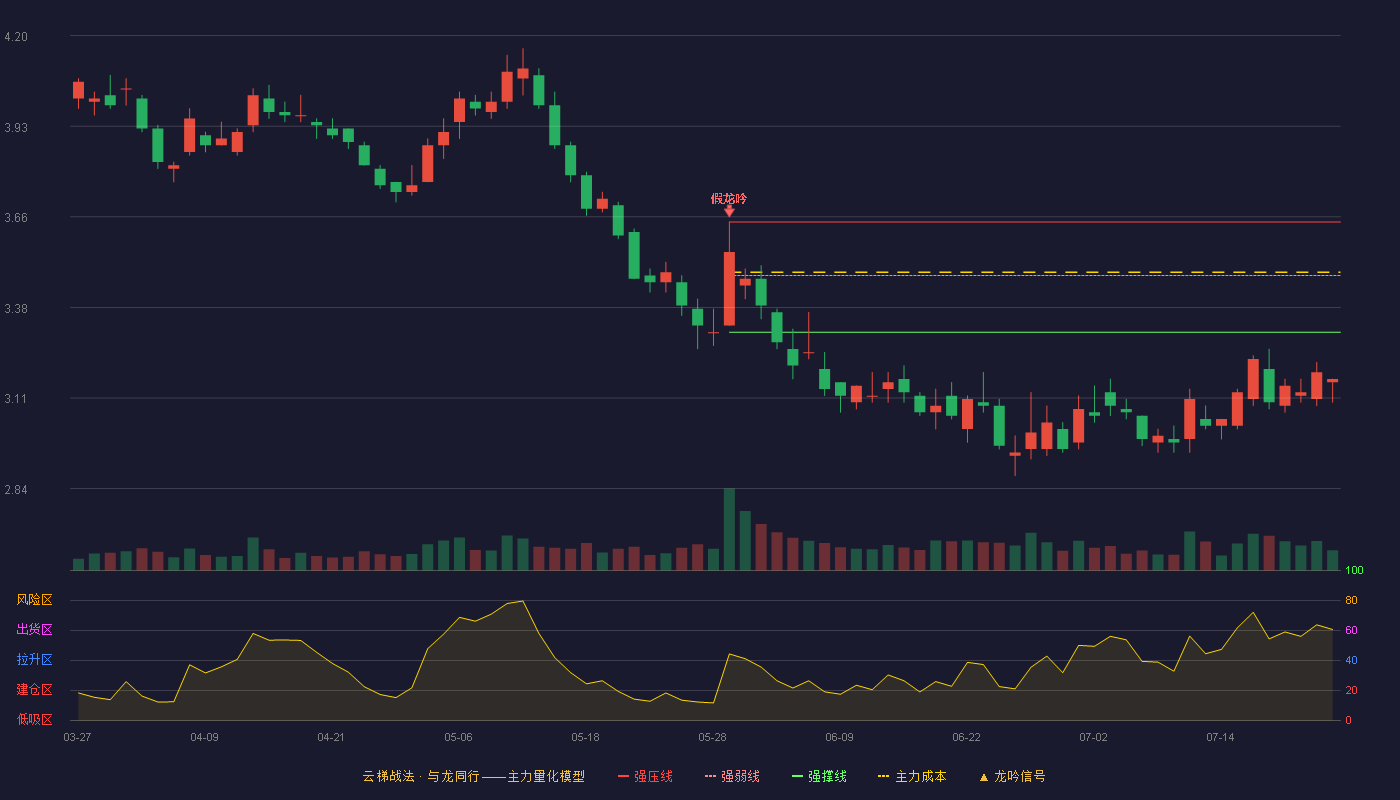The height and width of the screenshot is (800, 1400).
Task: Select the 风险区 zone label
Action: (34, 600)
